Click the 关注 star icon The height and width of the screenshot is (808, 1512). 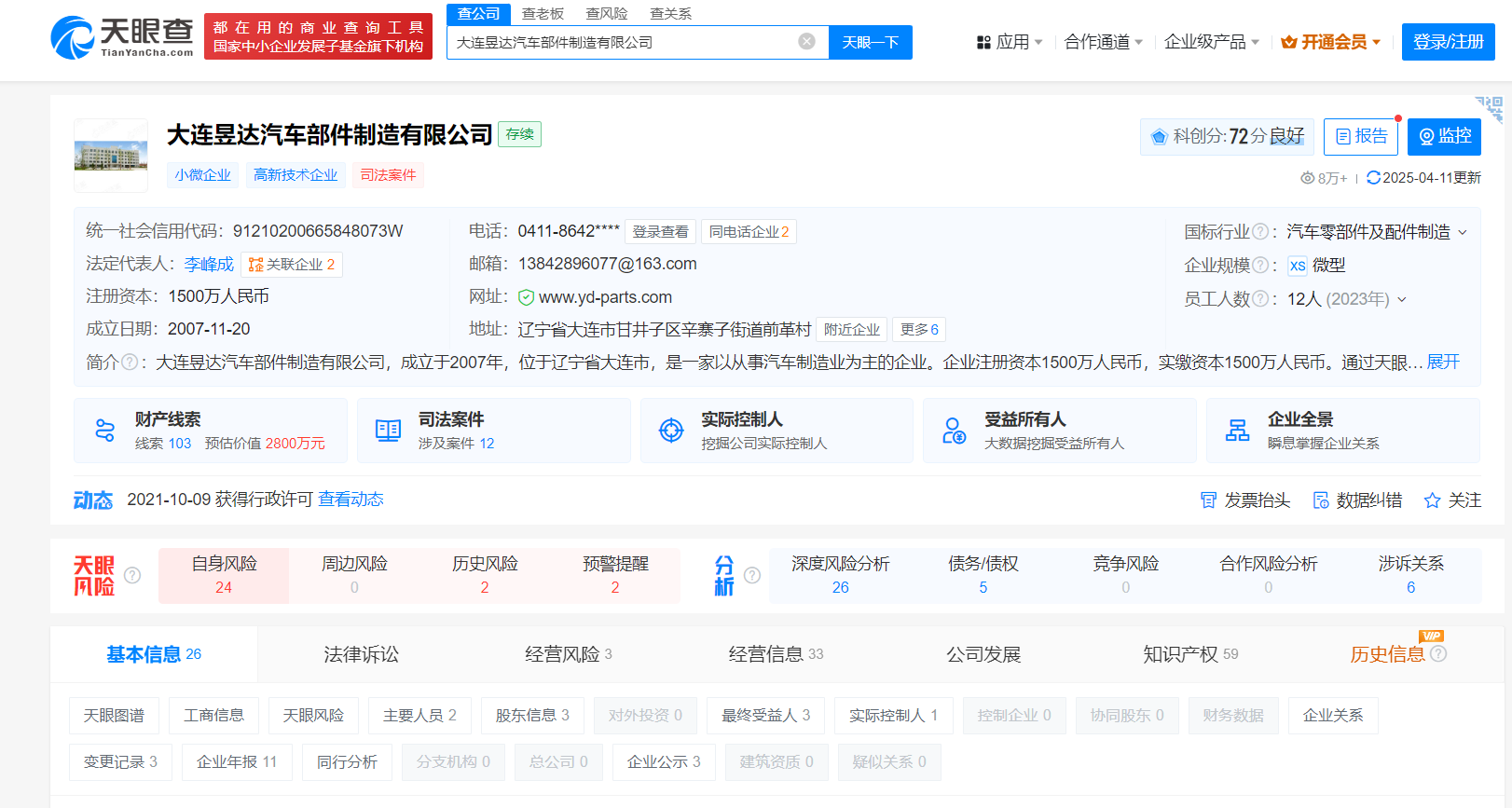(1433, 500)
